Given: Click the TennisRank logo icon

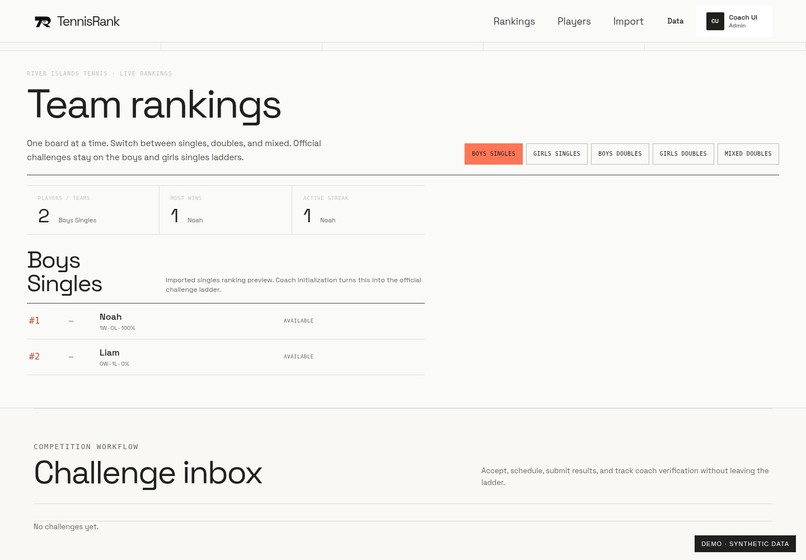Looking at the screenshot, I should tap(43, 22).
